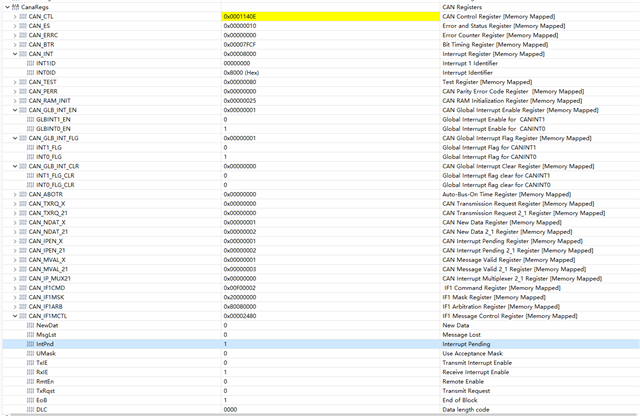Screen dimensions: 640x416
Task: Select the RxIE bit field row
Action: [x=321, y=372]
